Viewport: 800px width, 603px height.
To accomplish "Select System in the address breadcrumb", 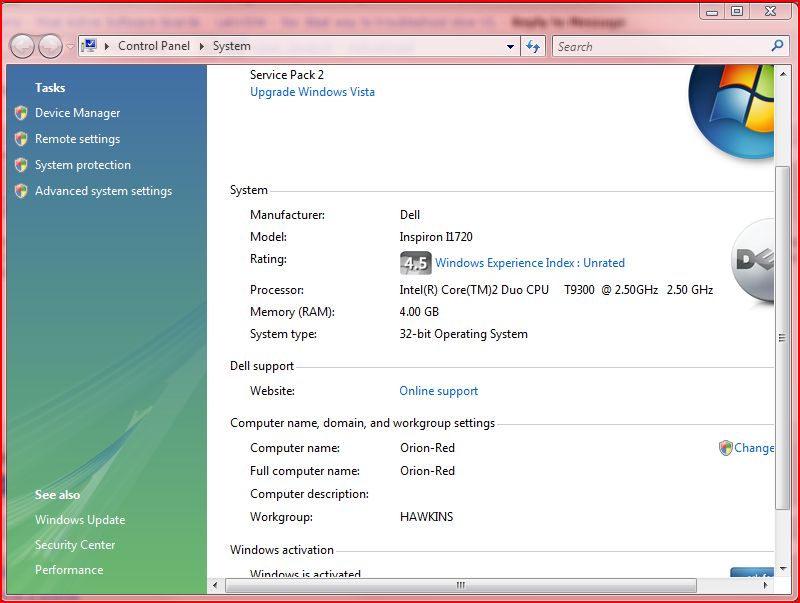I will pyautogui.click(x=232, y=46).
